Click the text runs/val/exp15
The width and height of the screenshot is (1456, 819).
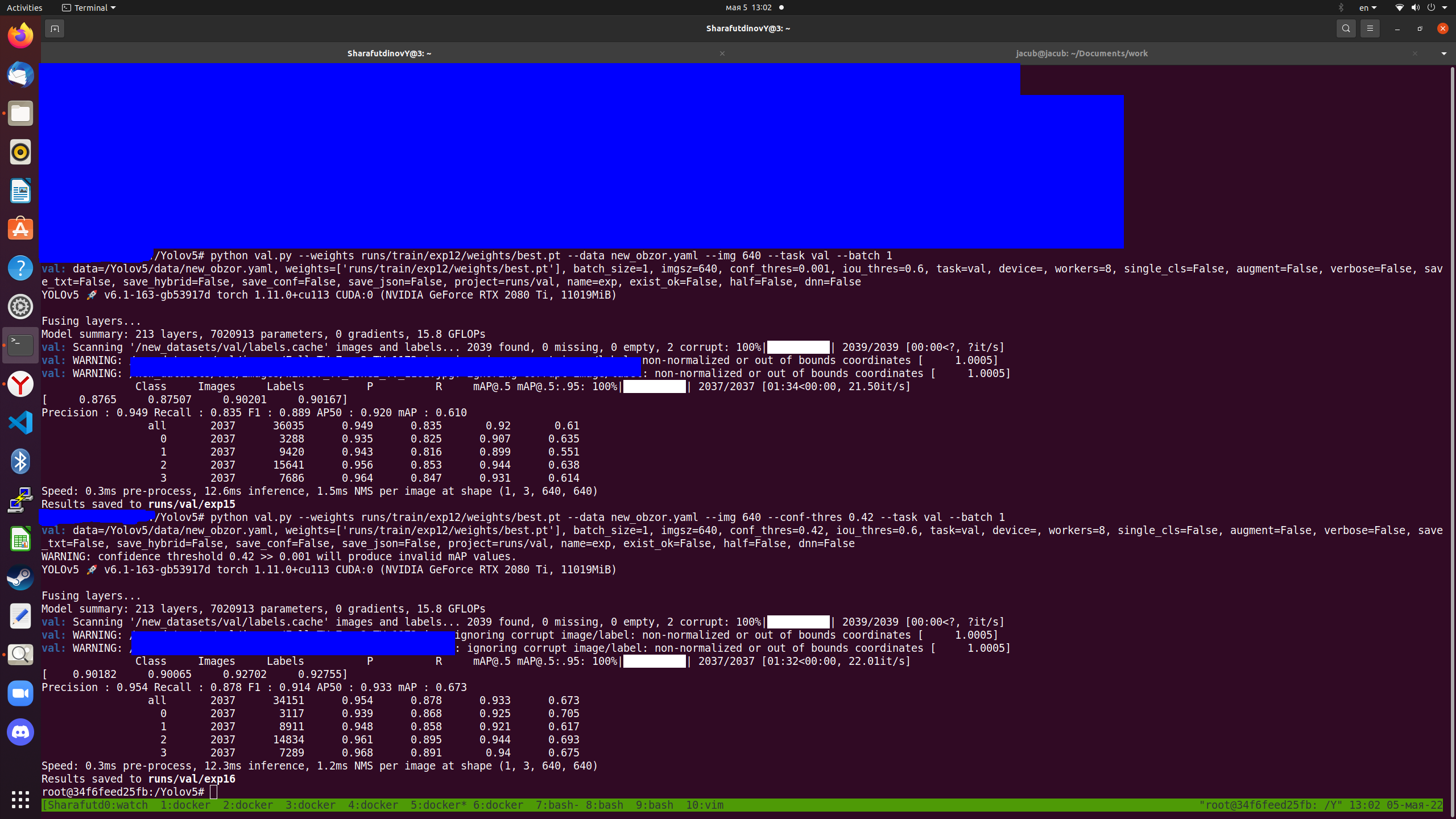click(192, 504)
